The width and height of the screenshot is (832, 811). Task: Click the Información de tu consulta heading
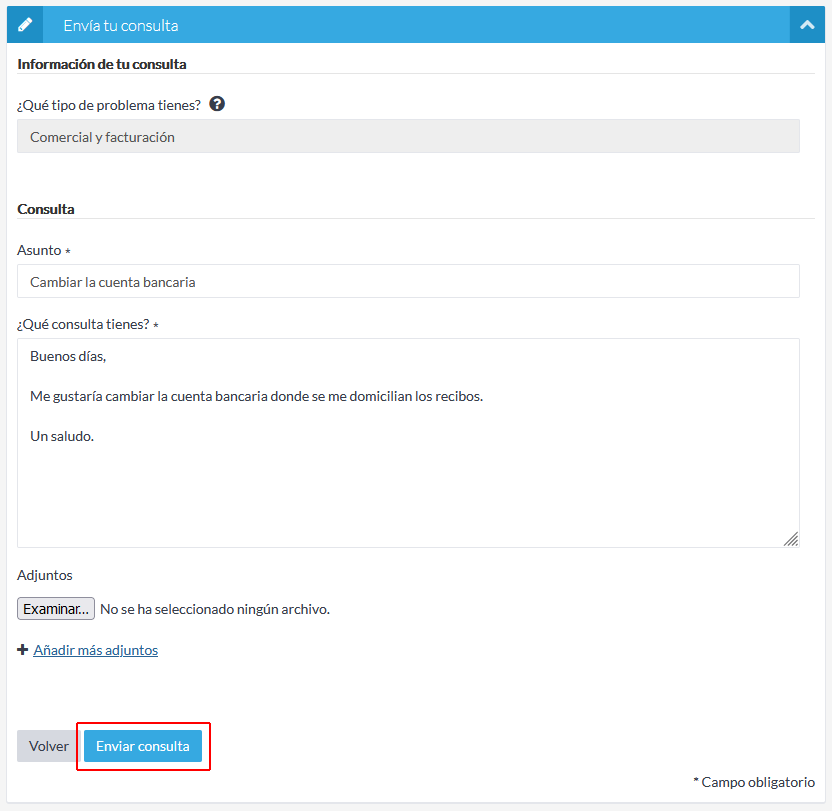coord(102,64)
